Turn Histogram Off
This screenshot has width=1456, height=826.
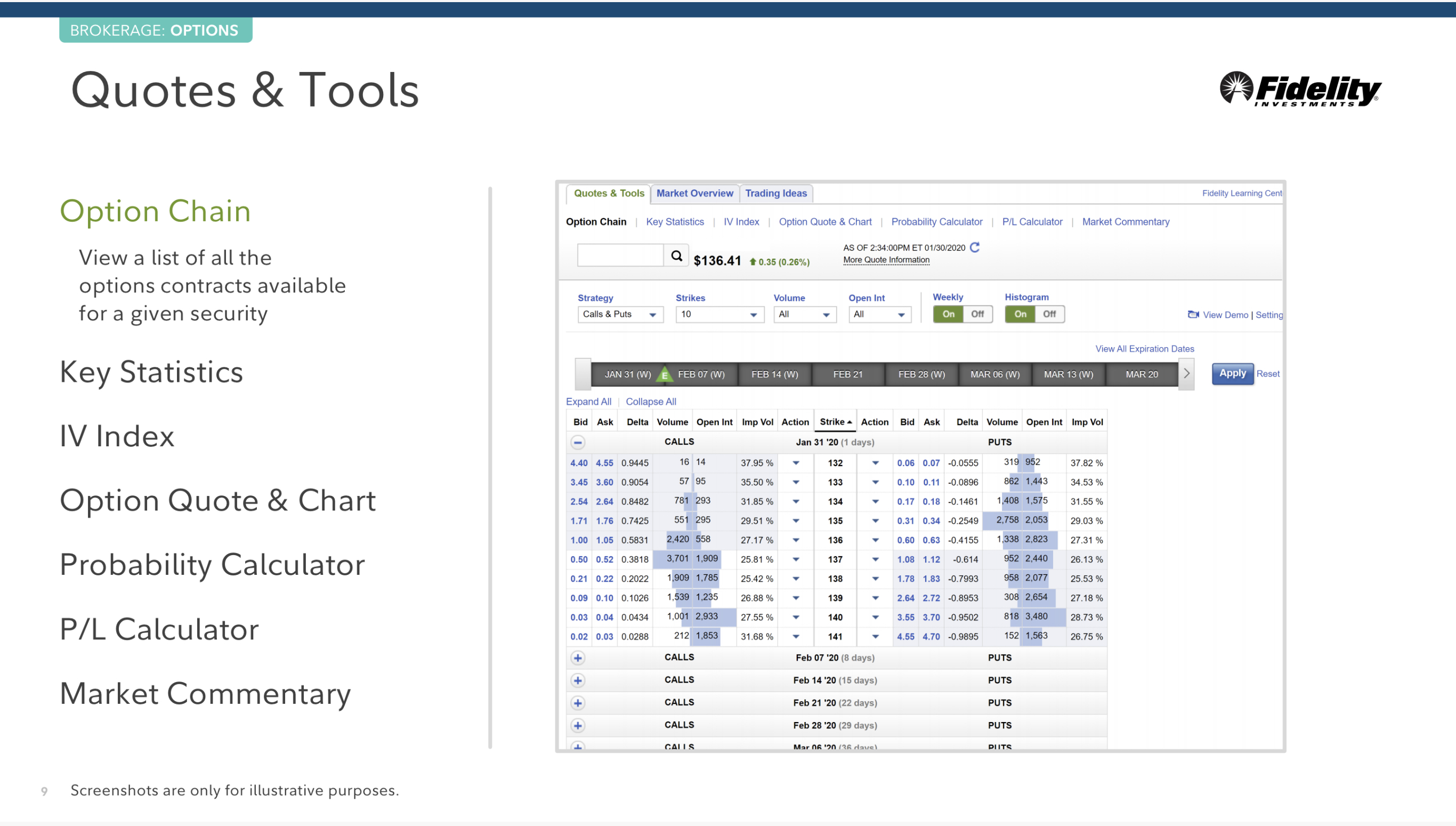point(1049,314)
